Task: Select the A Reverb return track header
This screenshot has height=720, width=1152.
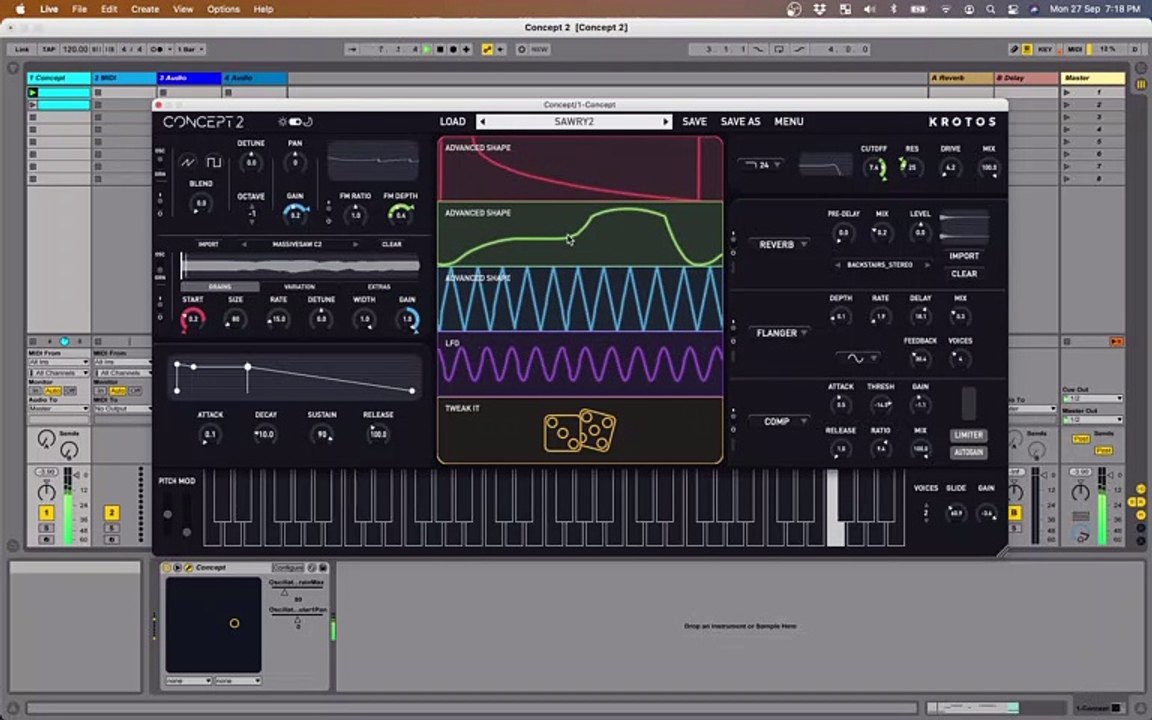Action: point(961,78)
